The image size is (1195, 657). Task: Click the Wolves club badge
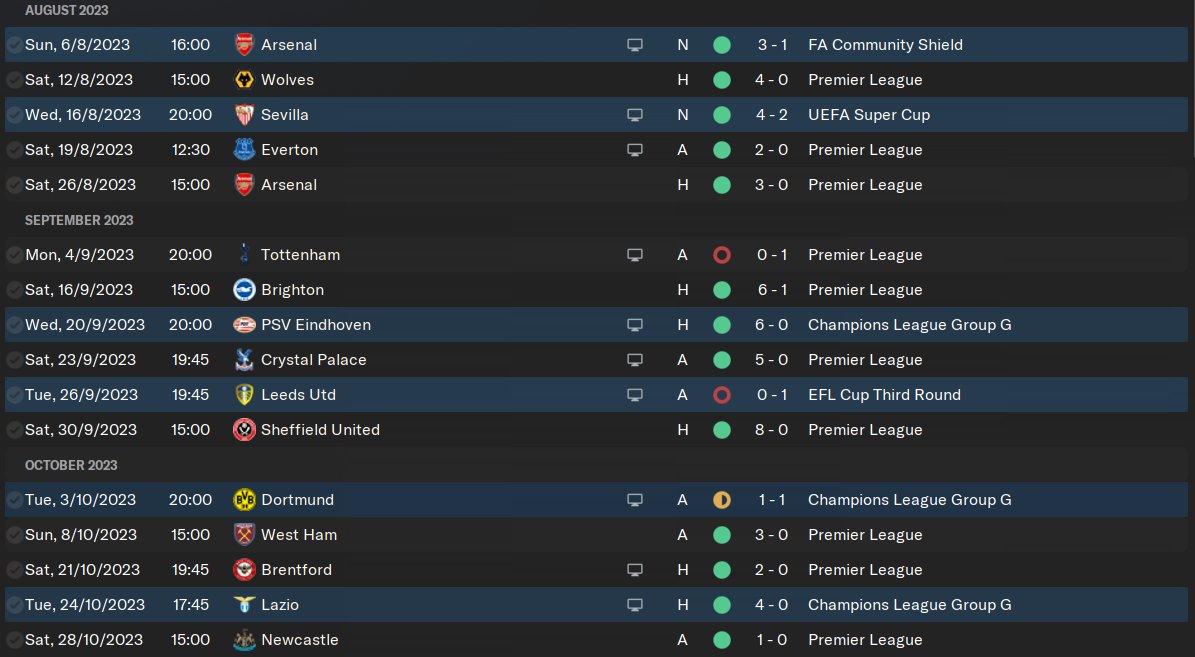244,80
